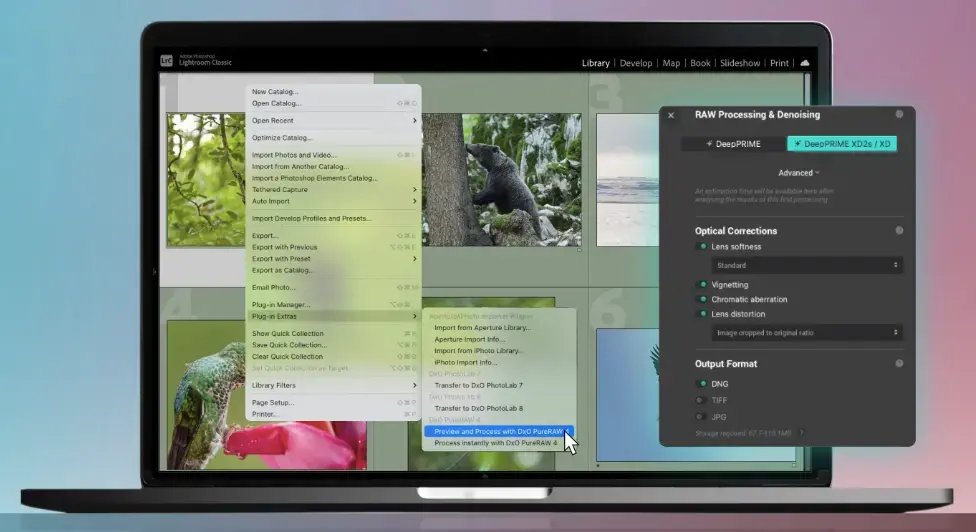Switch to the Develop module

(636, 63)
